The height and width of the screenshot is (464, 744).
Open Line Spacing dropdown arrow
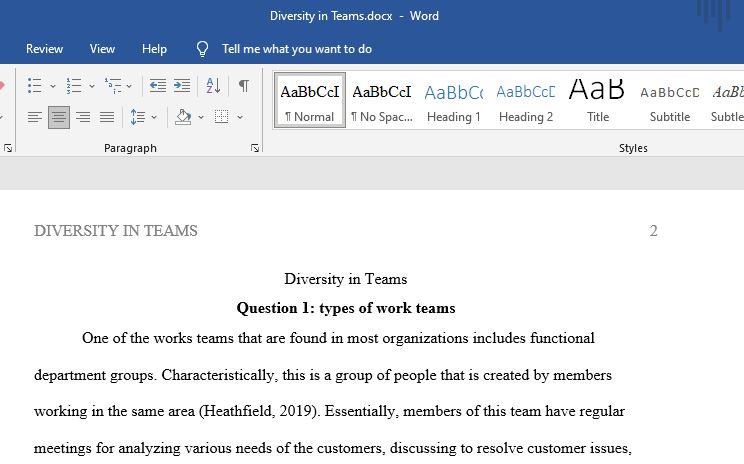[x=154, y=117]
